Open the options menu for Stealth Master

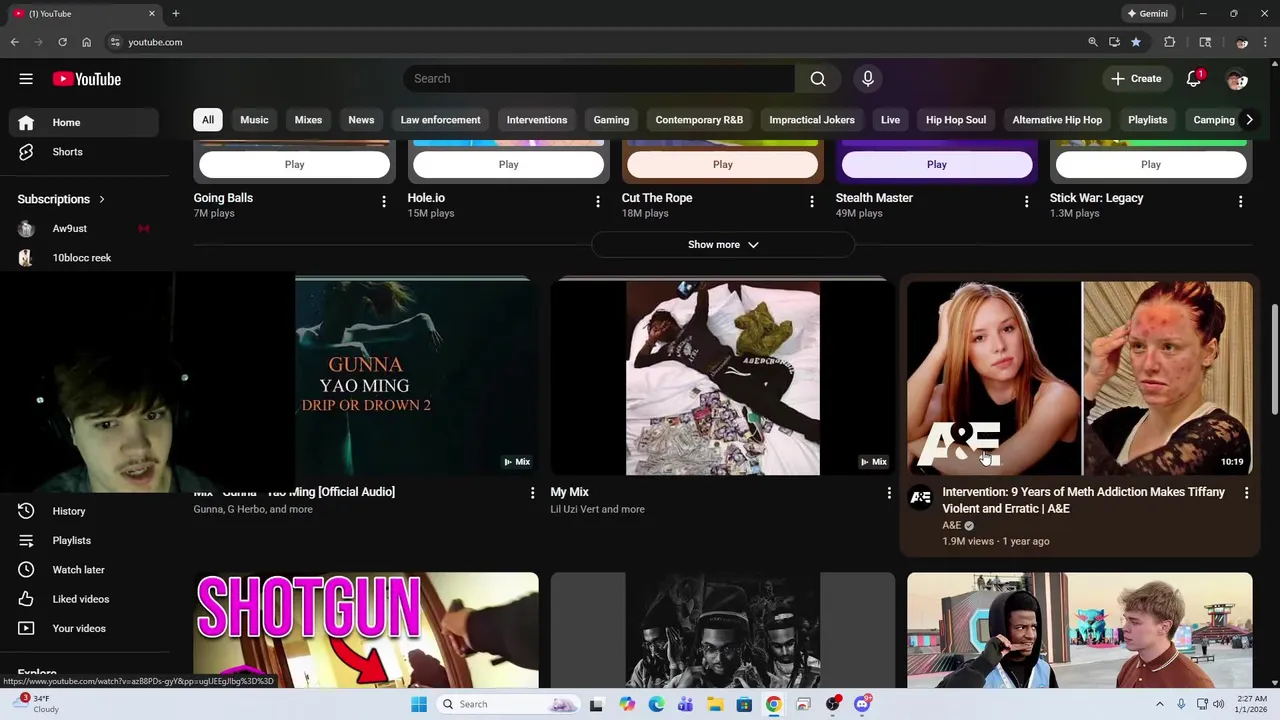coord(1026,202)
